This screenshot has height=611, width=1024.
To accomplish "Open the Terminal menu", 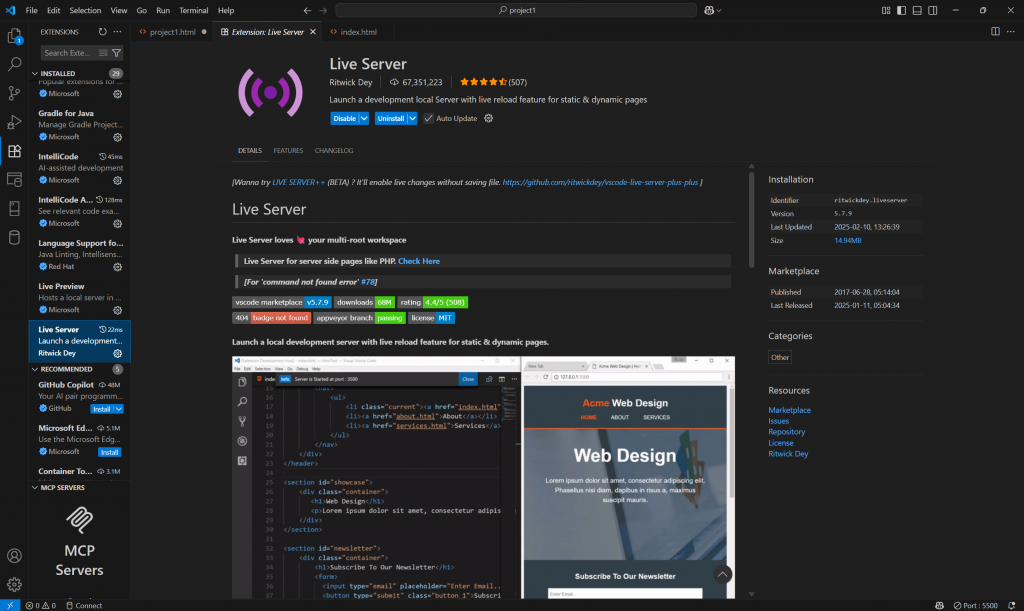I will pyautogui.click(x=193, y=10).
